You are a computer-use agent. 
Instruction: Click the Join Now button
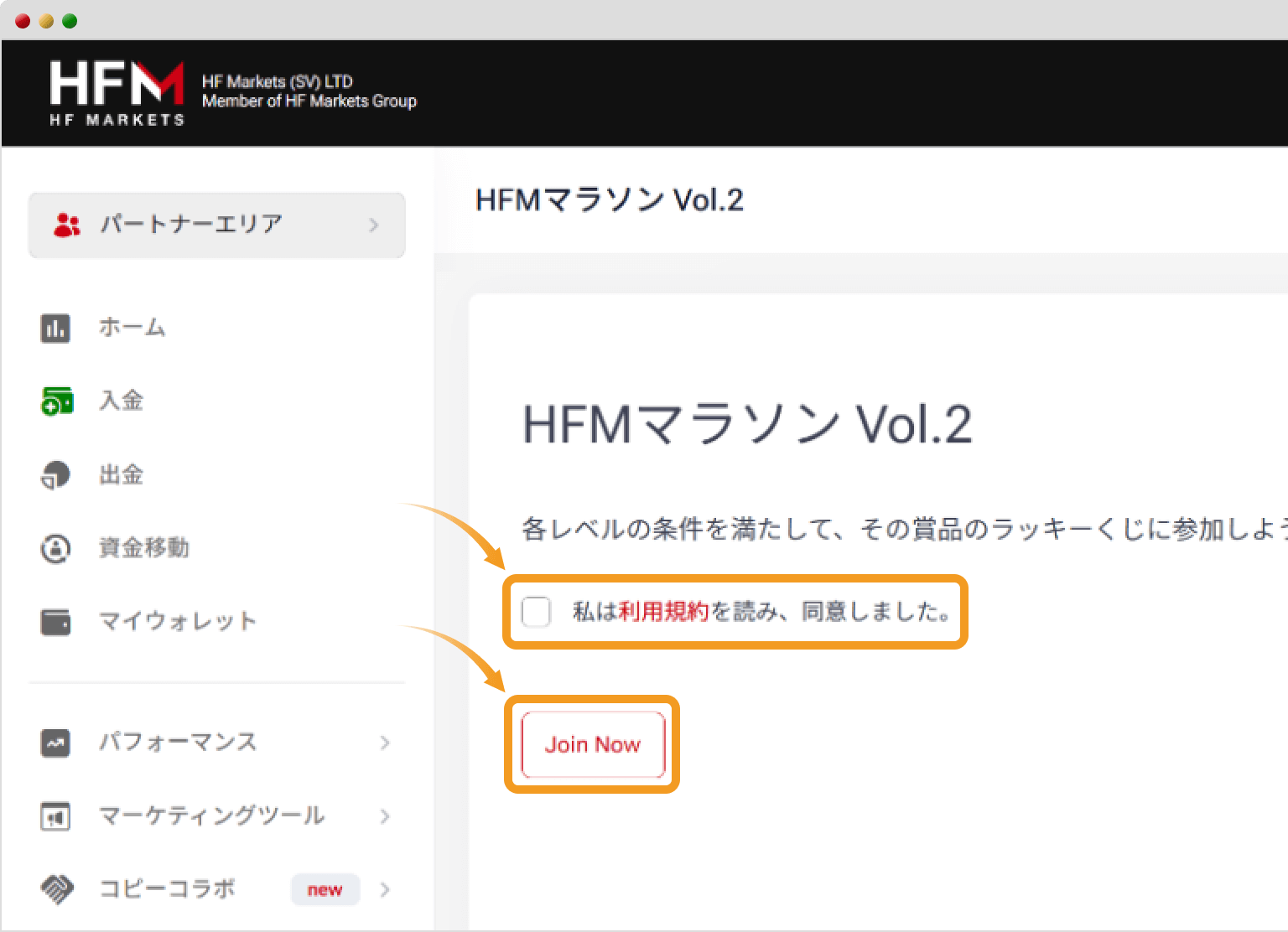593,744
